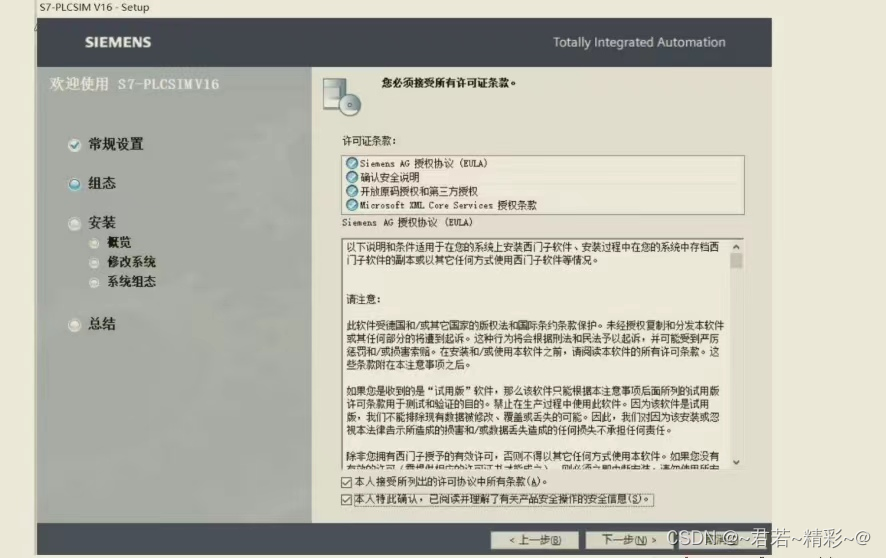Click icon beside Microsoft XML Core Services entry

(x=352, y=204)
